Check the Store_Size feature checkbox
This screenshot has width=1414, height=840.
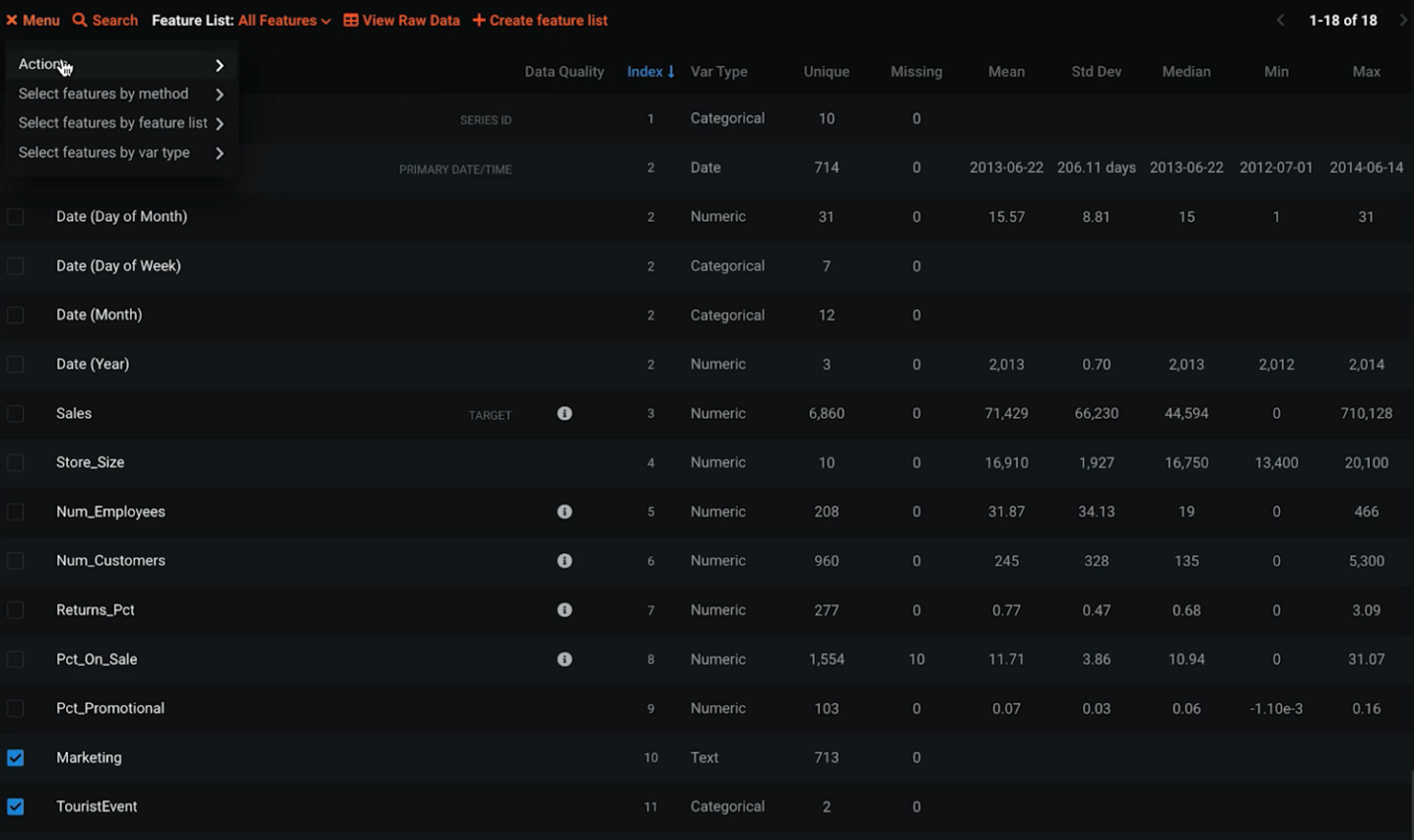tap(16, 463)
